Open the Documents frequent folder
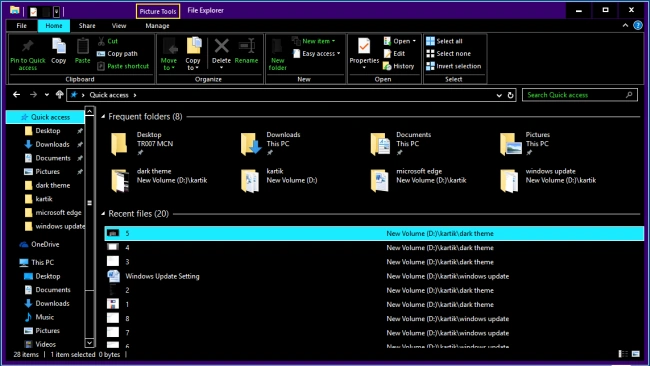Viewport: 650px width, 366px height. [x=401, y=143]
